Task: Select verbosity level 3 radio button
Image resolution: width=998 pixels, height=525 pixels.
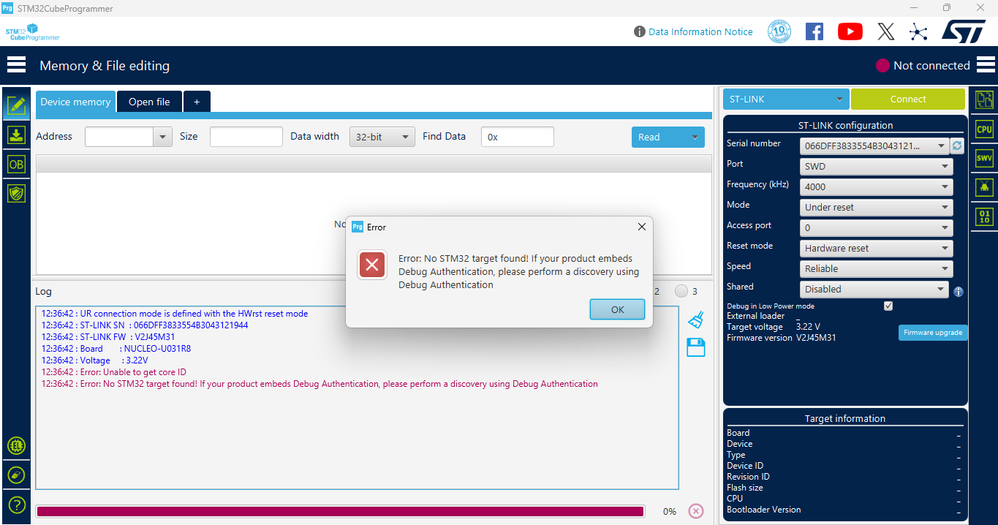Action: 681,291
